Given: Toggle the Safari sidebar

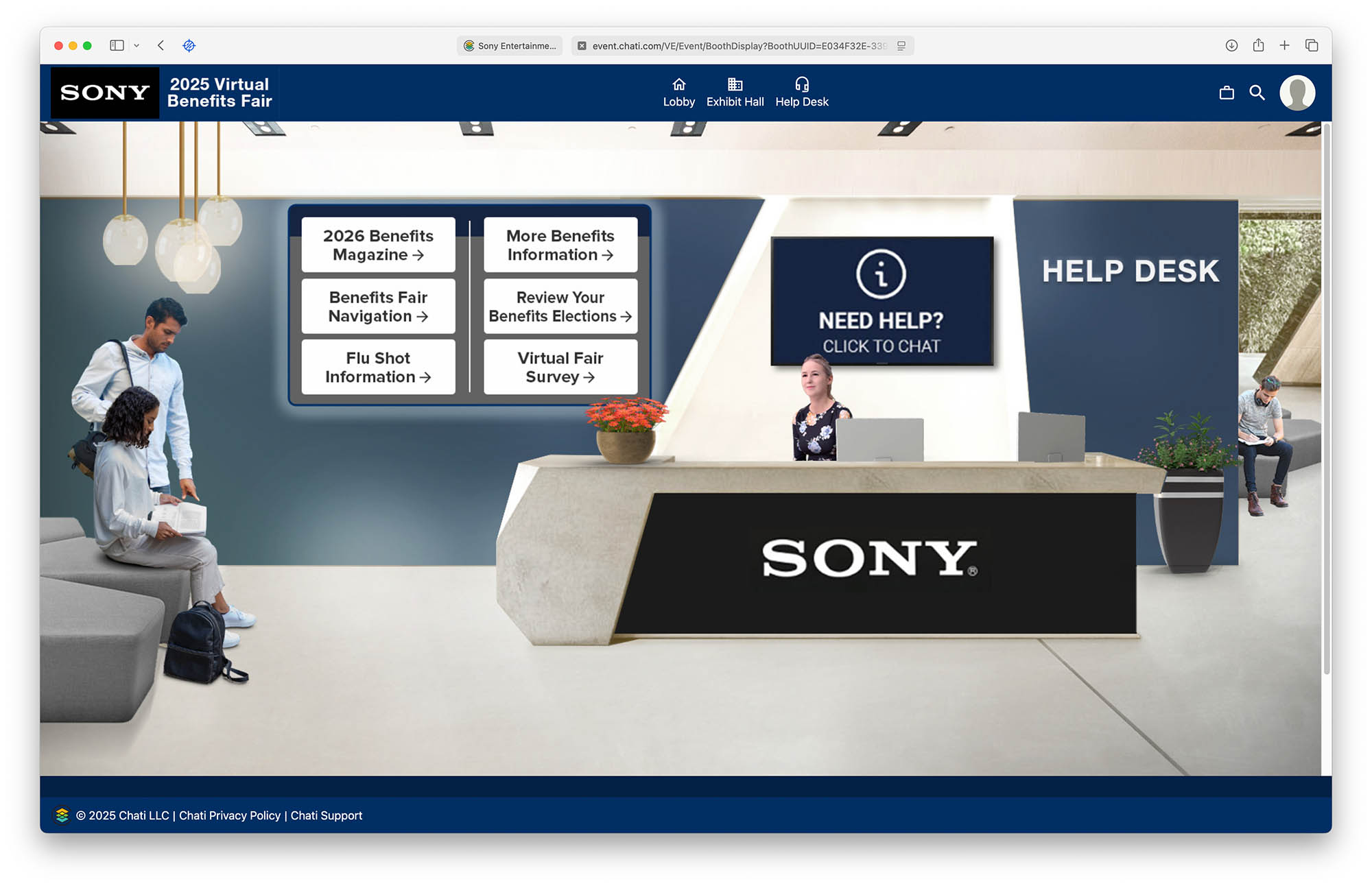Looking at the screenshot, I should (117, 45).
